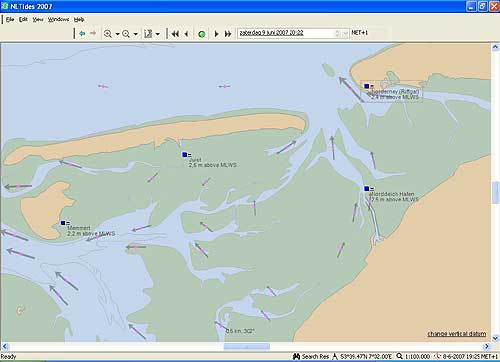
Task: Click the horizontal scrollbar thumb
Action: pyautogui.click(x=247, y=347)
